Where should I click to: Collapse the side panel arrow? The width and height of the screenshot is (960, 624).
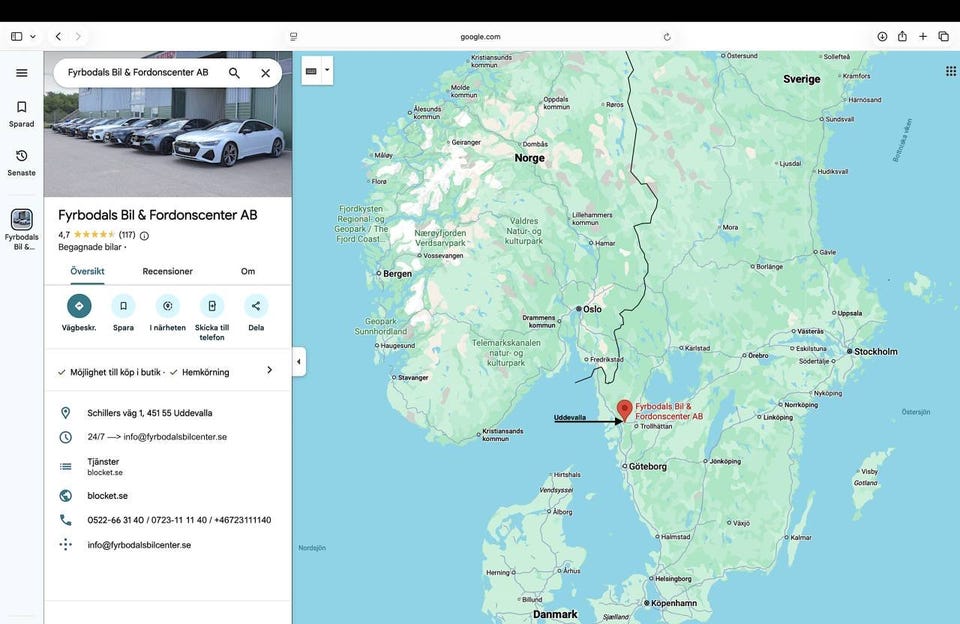[298, 362]
